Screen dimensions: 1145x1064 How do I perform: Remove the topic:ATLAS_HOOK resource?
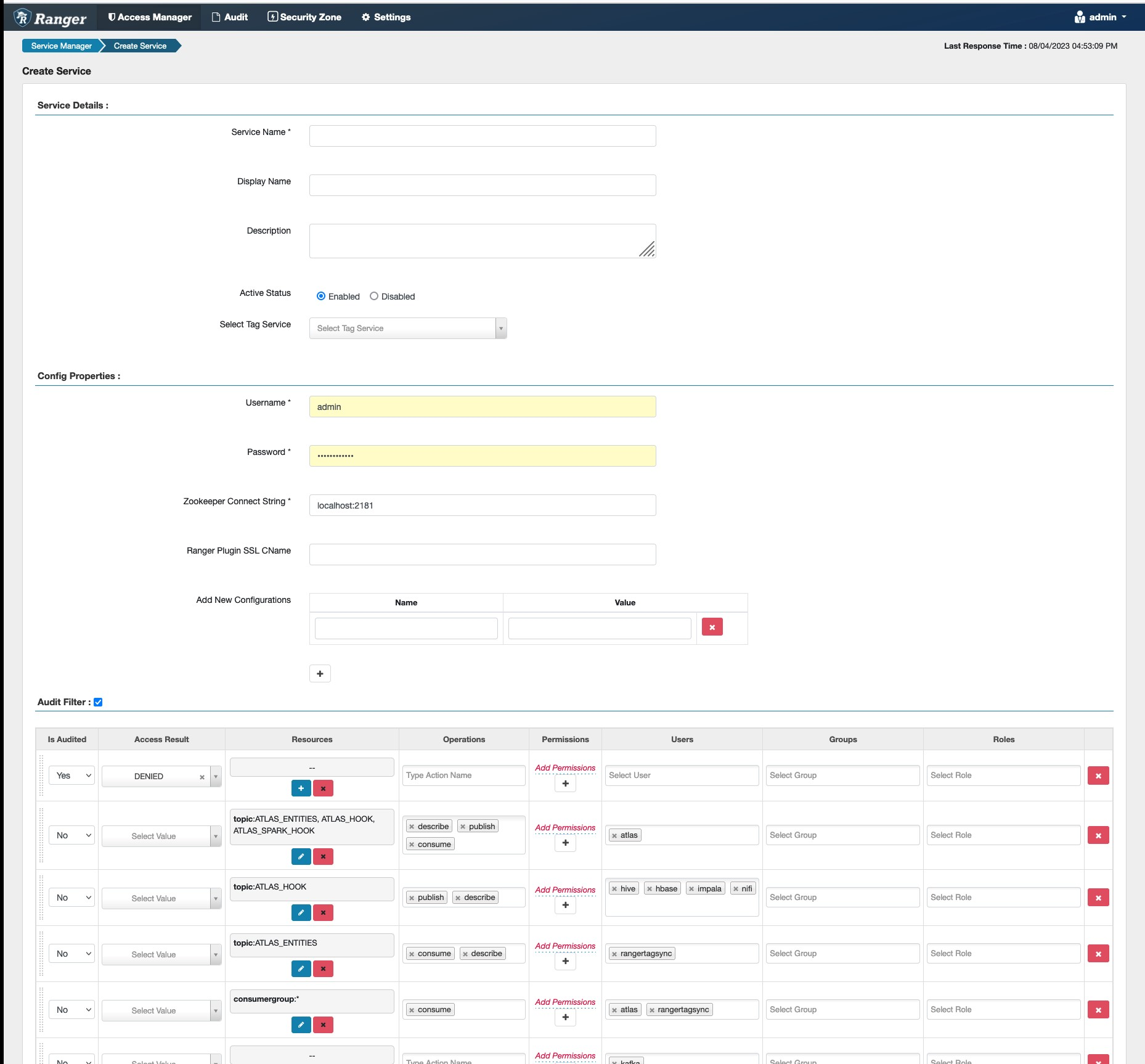click(x=323, y=912)
